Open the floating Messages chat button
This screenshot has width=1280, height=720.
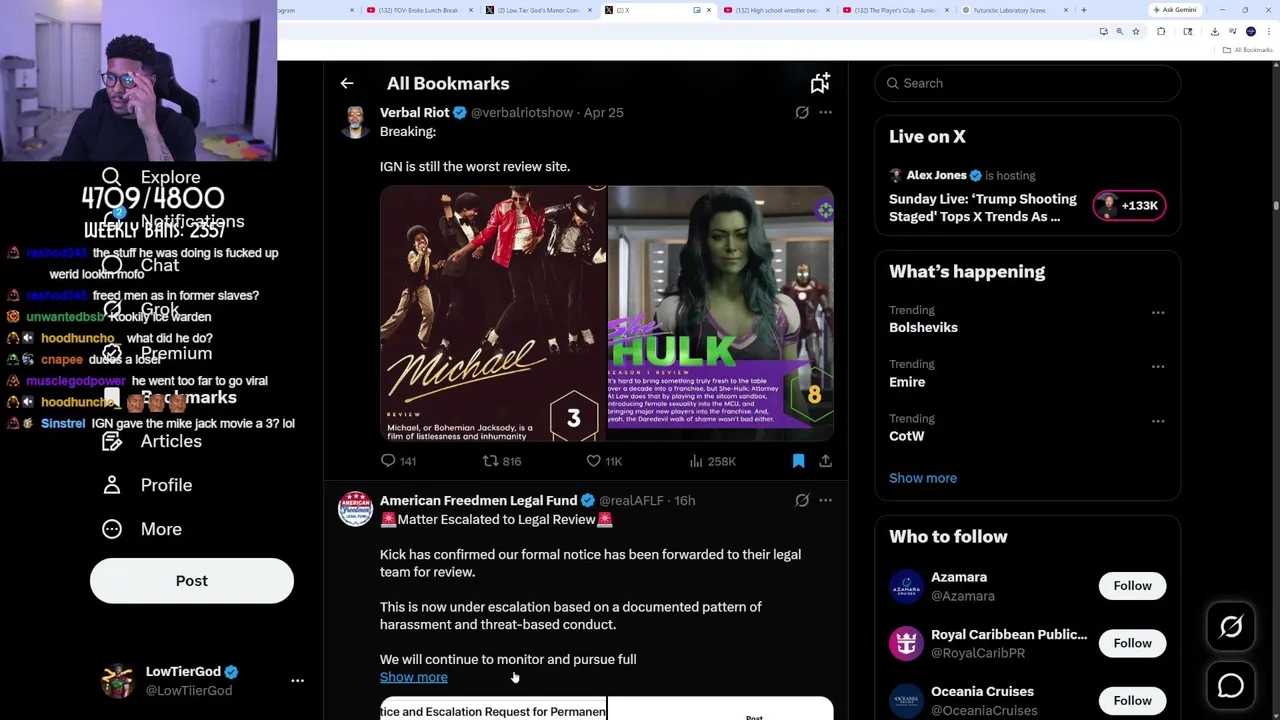point(1231,685)
